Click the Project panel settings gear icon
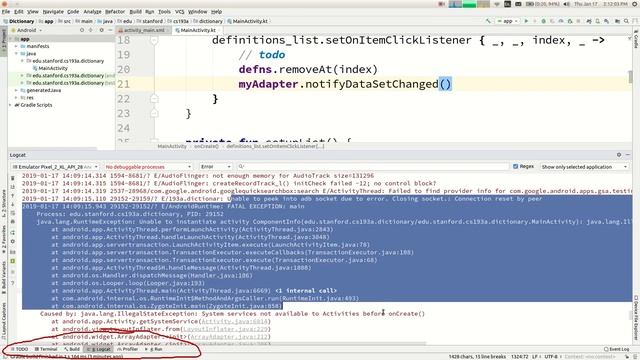Viewport: 640px width, 360px height. [102, 30]
